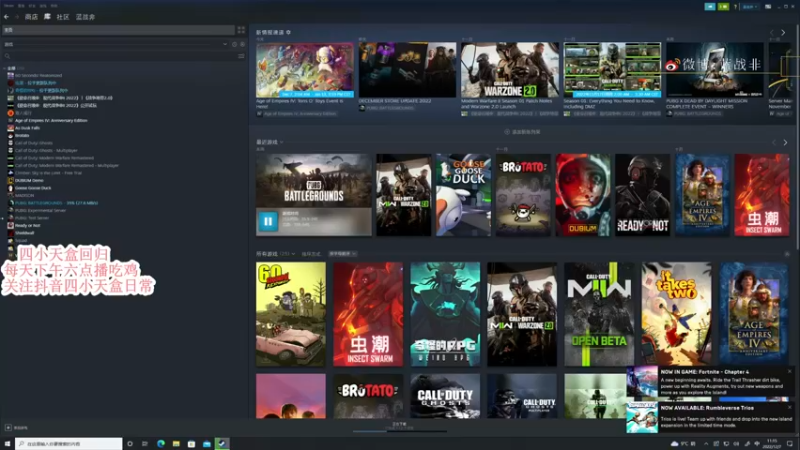Open Brotato cover in recent games
The width and height of the screenshot is (800, 450).
(x=523, y=195)
